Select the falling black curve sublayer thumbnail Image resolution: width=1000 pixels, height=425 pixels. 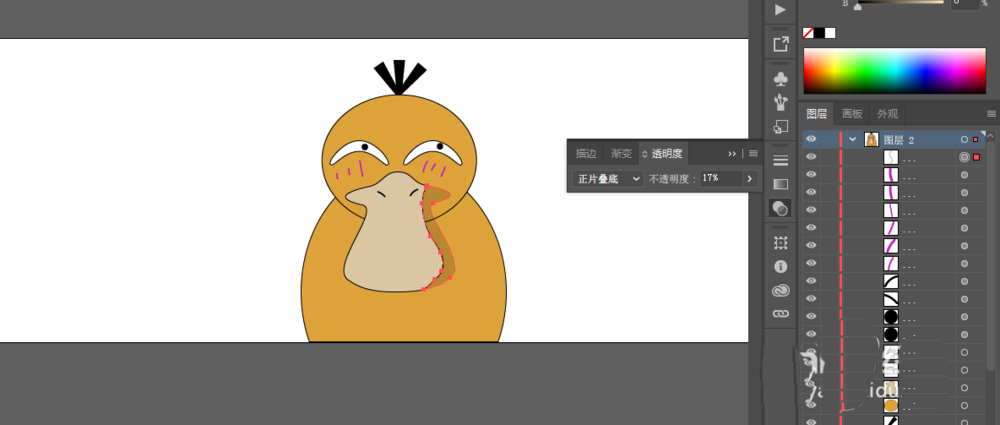click(x=891, y=299)
